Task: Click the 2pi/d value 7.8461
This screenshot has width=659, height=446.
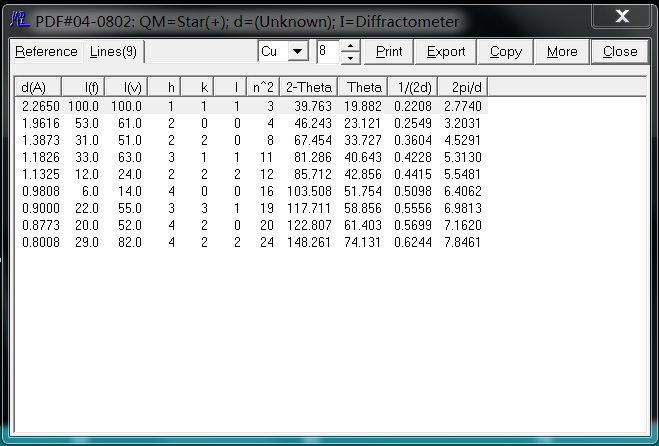Action: [x=463, y=243]
